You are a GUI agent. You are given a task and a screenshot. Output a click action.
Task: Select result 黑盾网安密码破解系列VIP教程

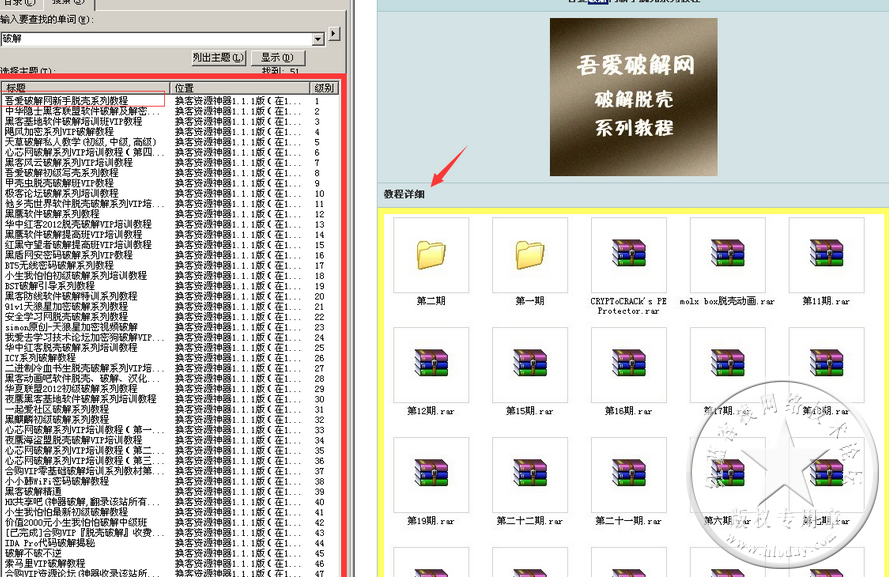pos(69,255)
